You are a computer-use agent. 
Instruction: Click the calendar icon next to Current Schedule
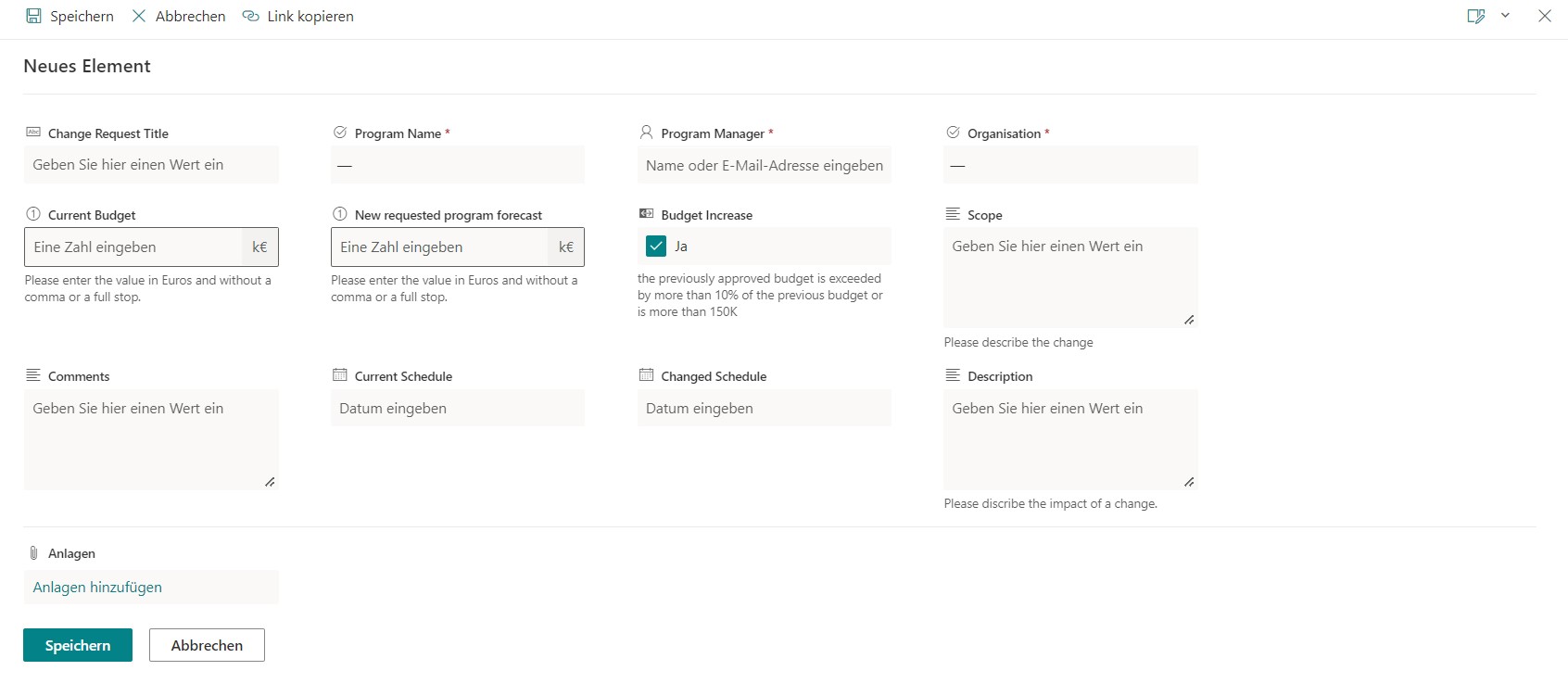340,375
